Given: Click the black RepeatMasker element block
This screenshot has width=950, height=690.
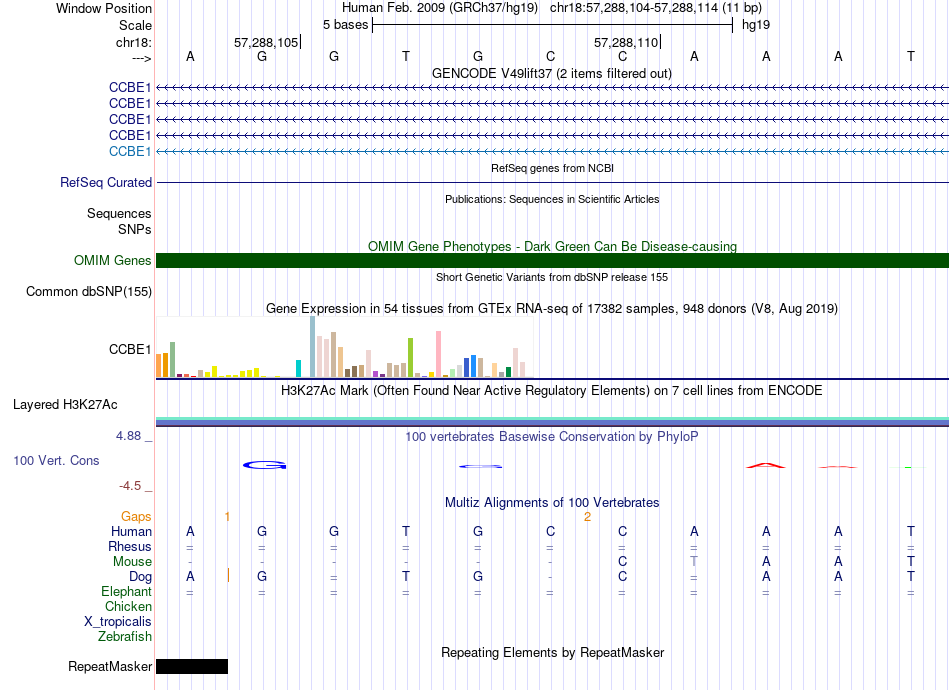Looking at the screenshot, I should (192, 666).
